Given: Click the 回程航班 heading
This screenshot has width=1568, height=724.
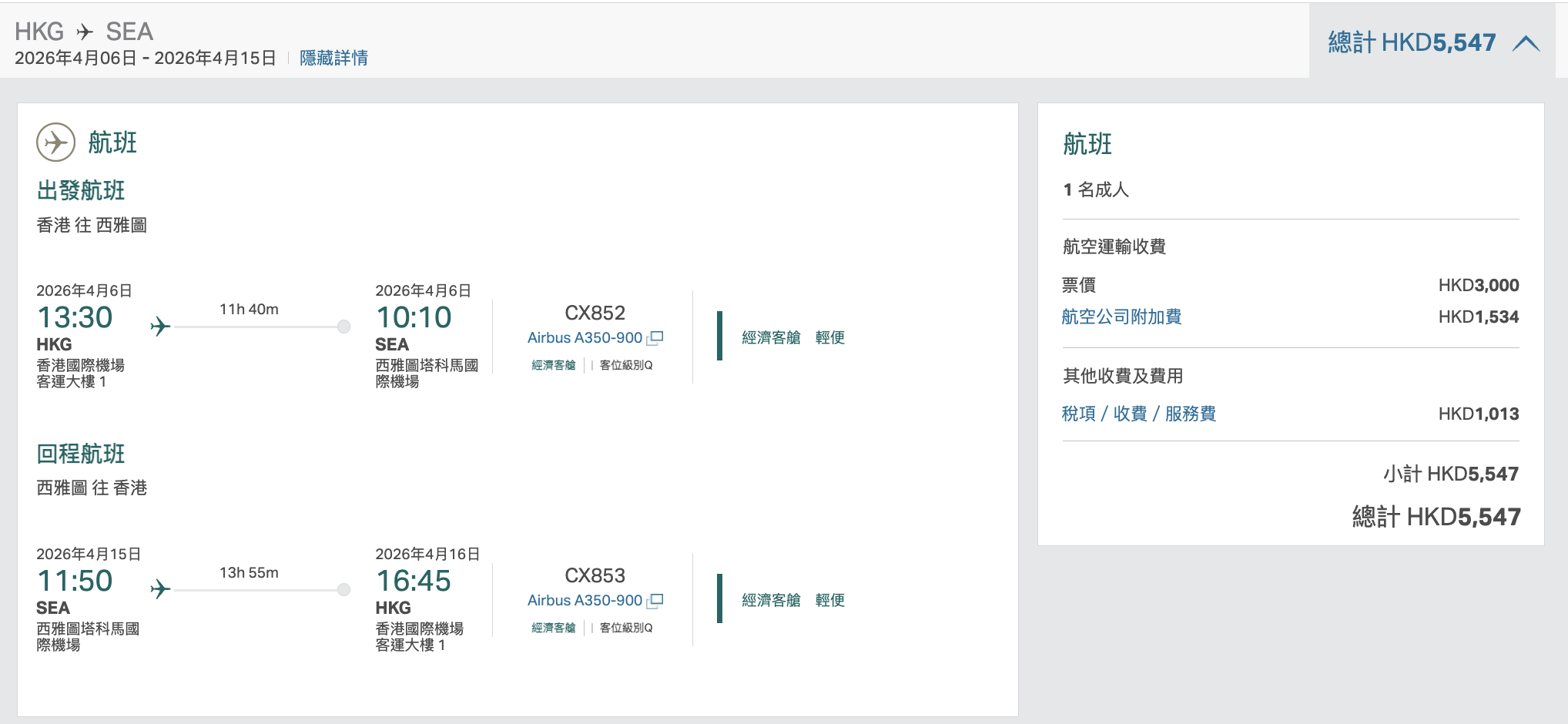Looking at the screenshot, I should (81, 454).
